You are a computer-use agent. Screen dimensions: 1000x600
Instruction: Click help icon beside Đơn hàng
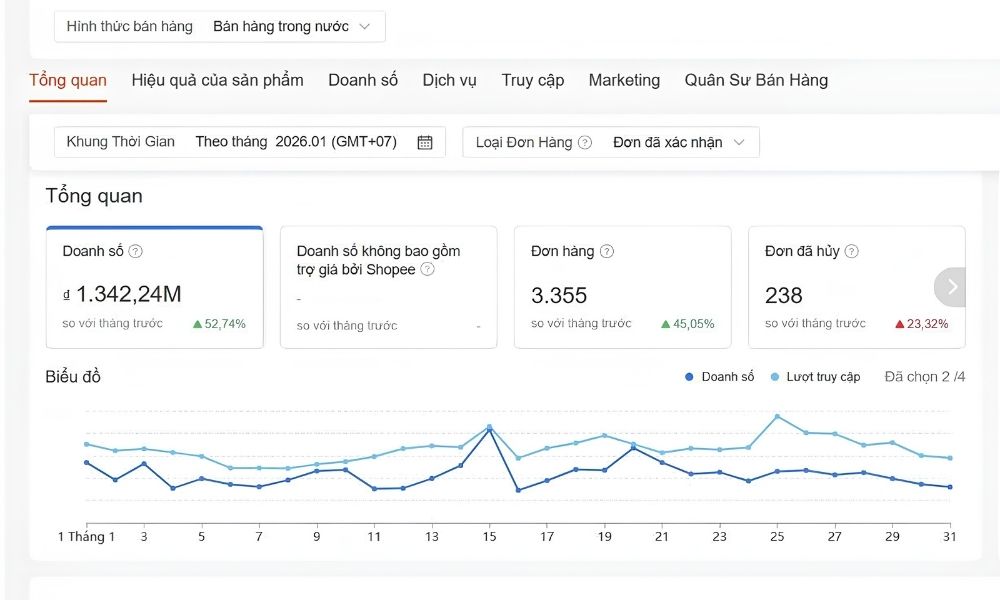tap(607, 252)
